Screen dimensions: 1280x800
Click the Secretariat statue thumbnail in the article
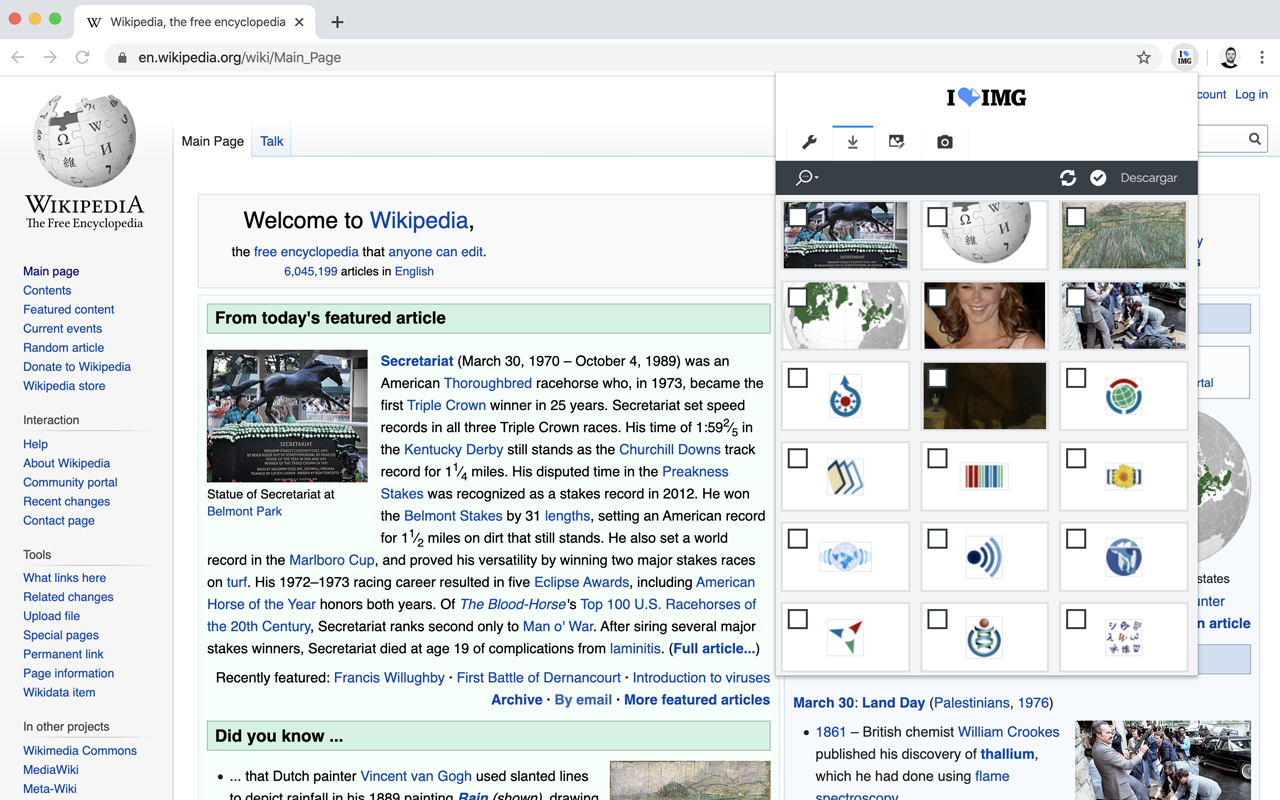click(287, 416)
